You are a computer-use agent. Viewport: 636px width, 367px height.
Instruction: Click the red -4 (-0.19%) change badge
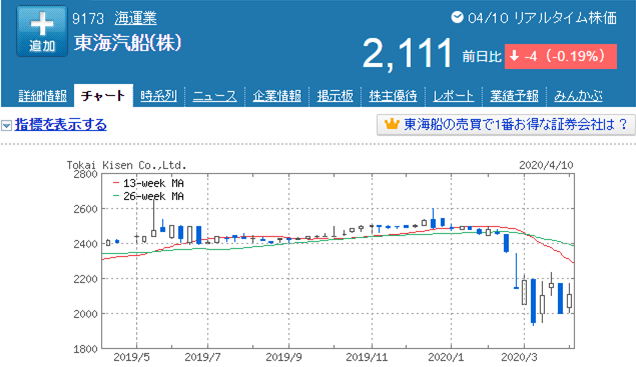(x=561, y=56)
